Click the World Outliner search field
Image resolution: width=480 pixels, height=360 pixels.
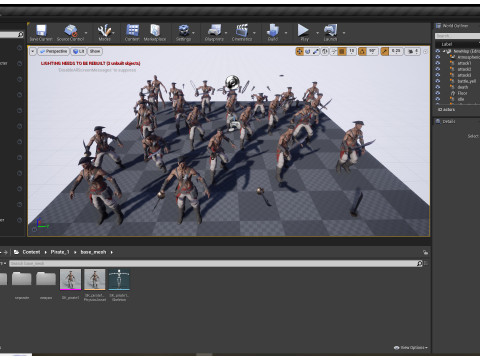pos(457,36)
